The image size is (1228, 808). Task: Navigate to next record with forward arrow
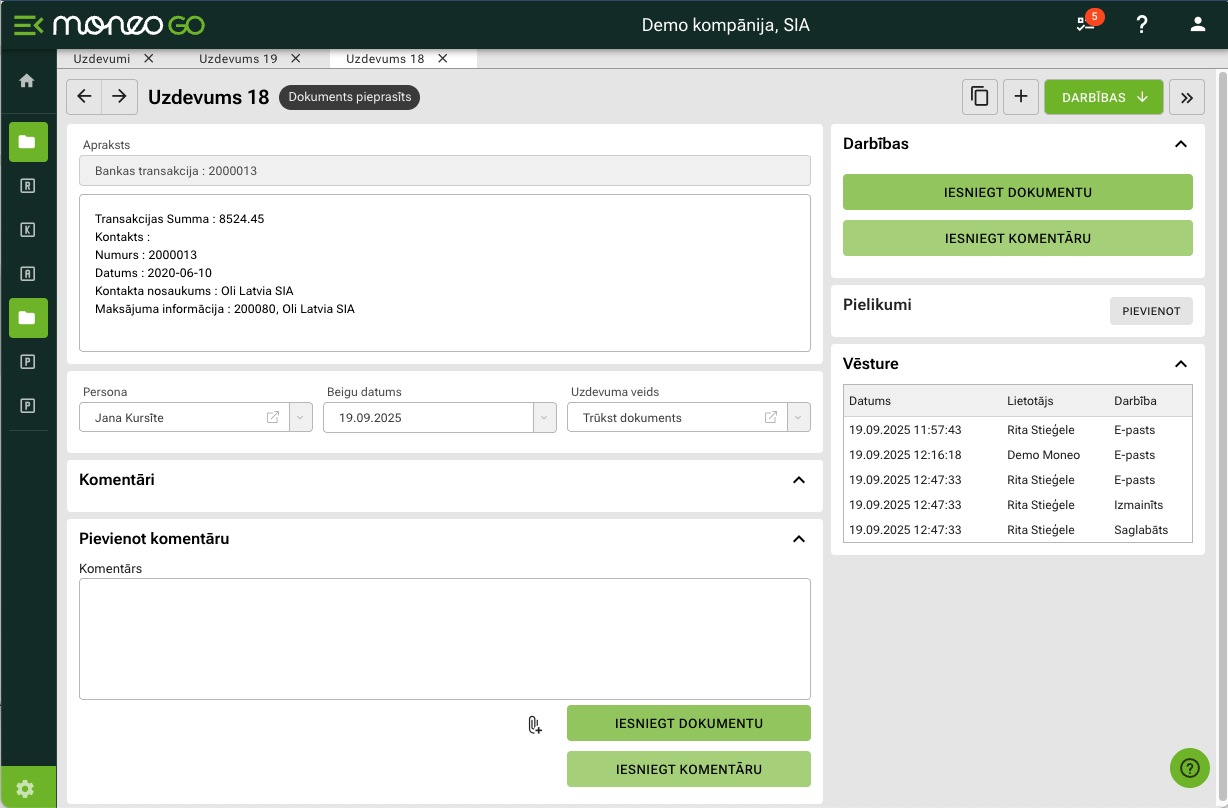(119, 97)
